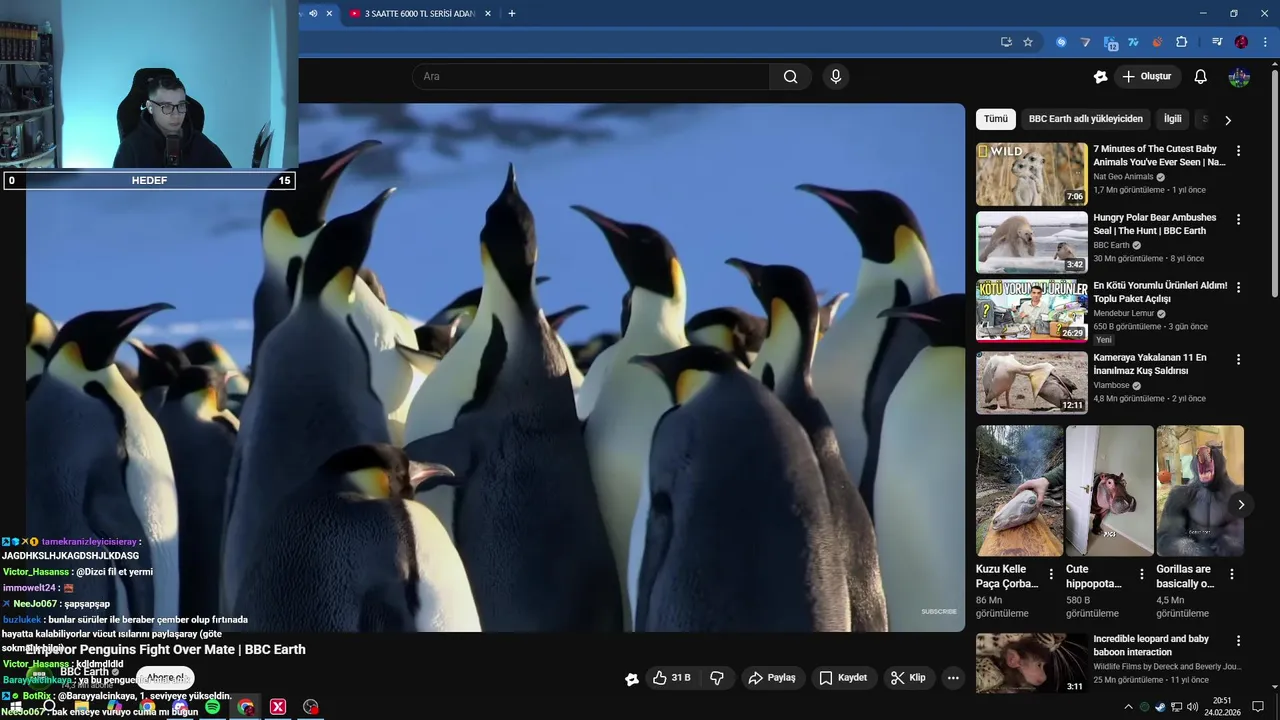Open options for 'En Kötü Yorumlu Ürünleri Aldım'
Image resolution: width=1280 pixels, height=720 pixels.
tap(1238, 287)
